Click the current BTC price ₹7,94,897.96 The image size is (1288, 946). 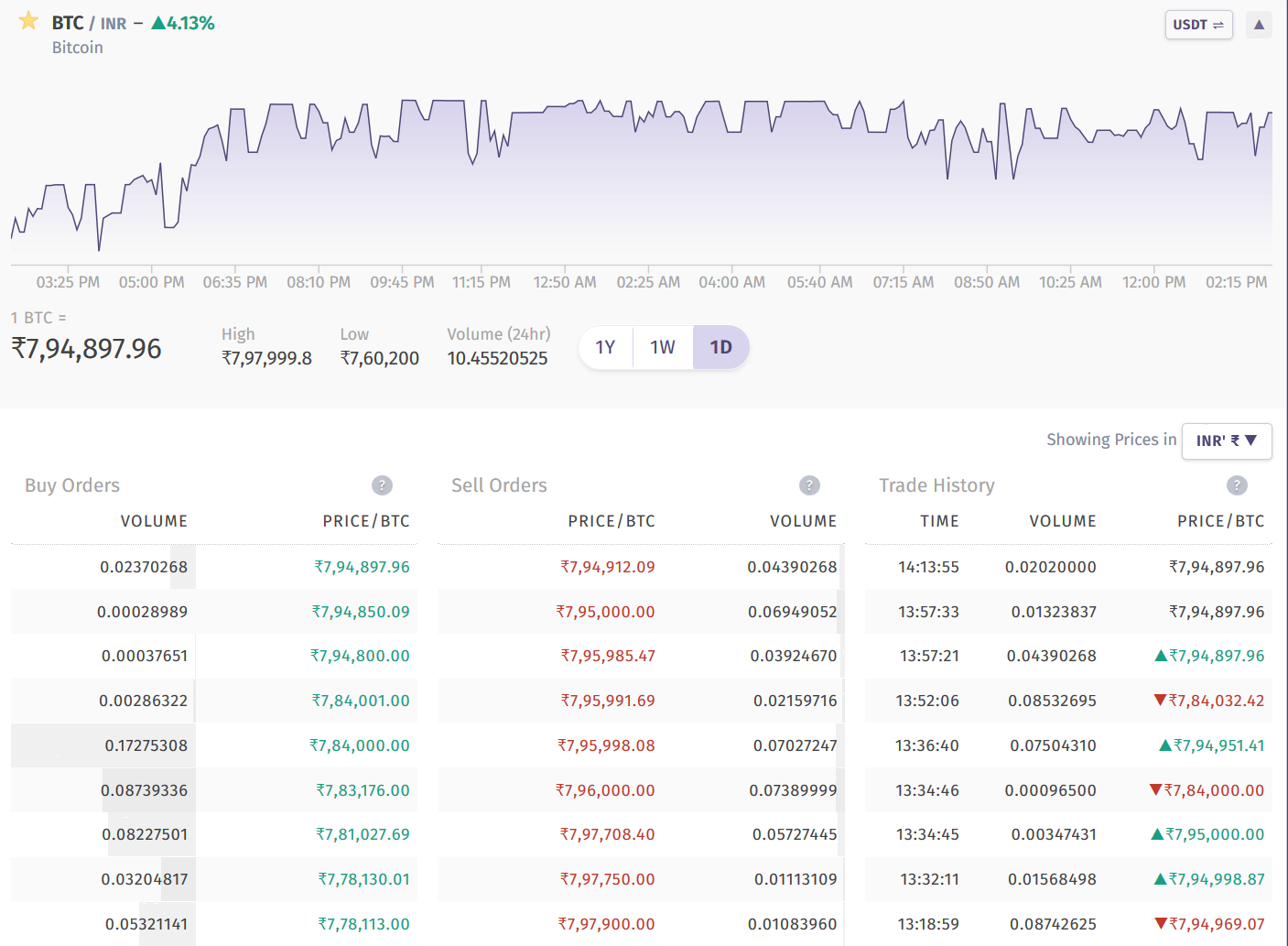[x=86, y=349]
